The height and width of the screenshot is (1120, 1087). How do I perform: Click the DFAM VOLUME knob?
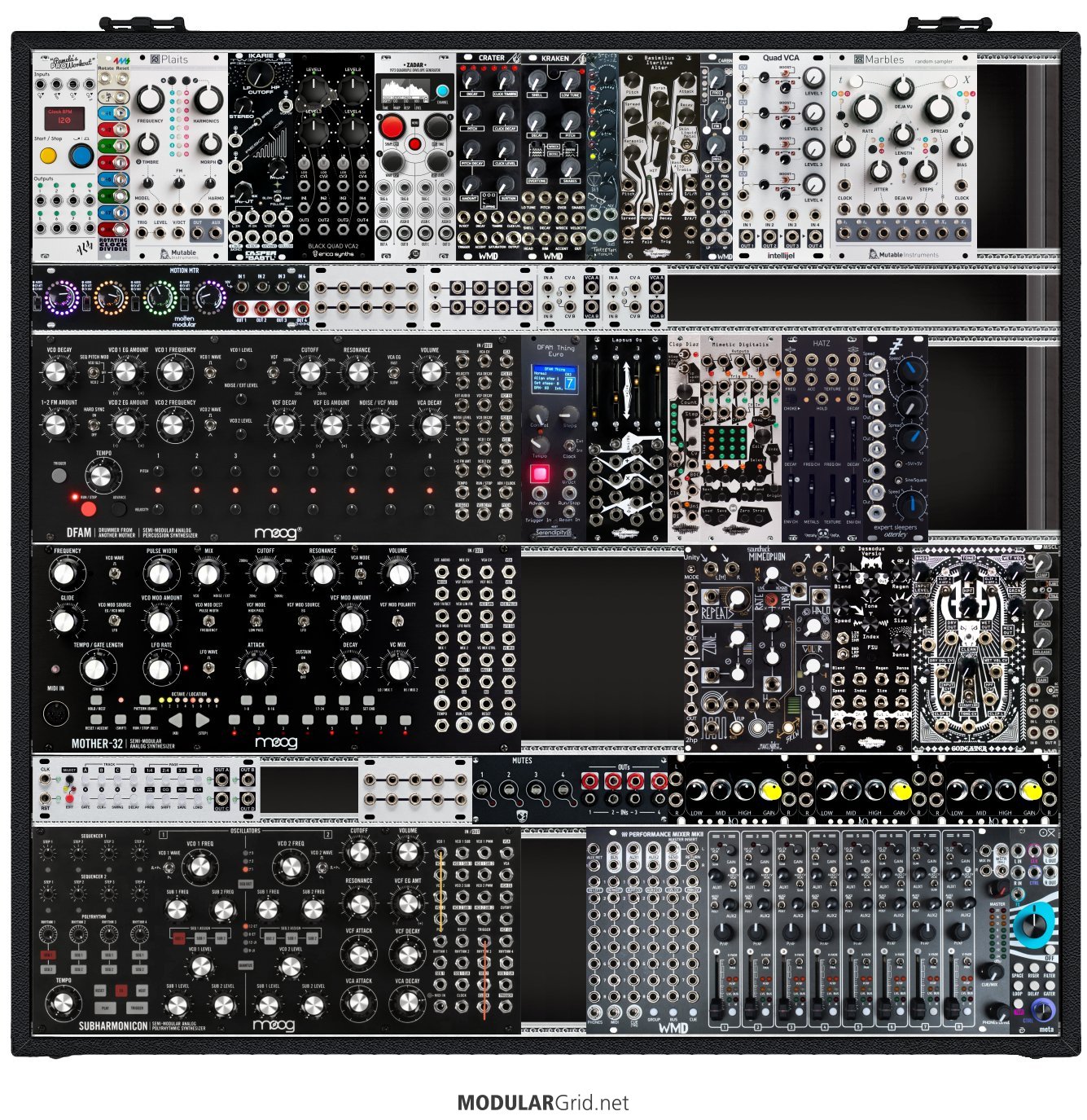pos(430,371)
